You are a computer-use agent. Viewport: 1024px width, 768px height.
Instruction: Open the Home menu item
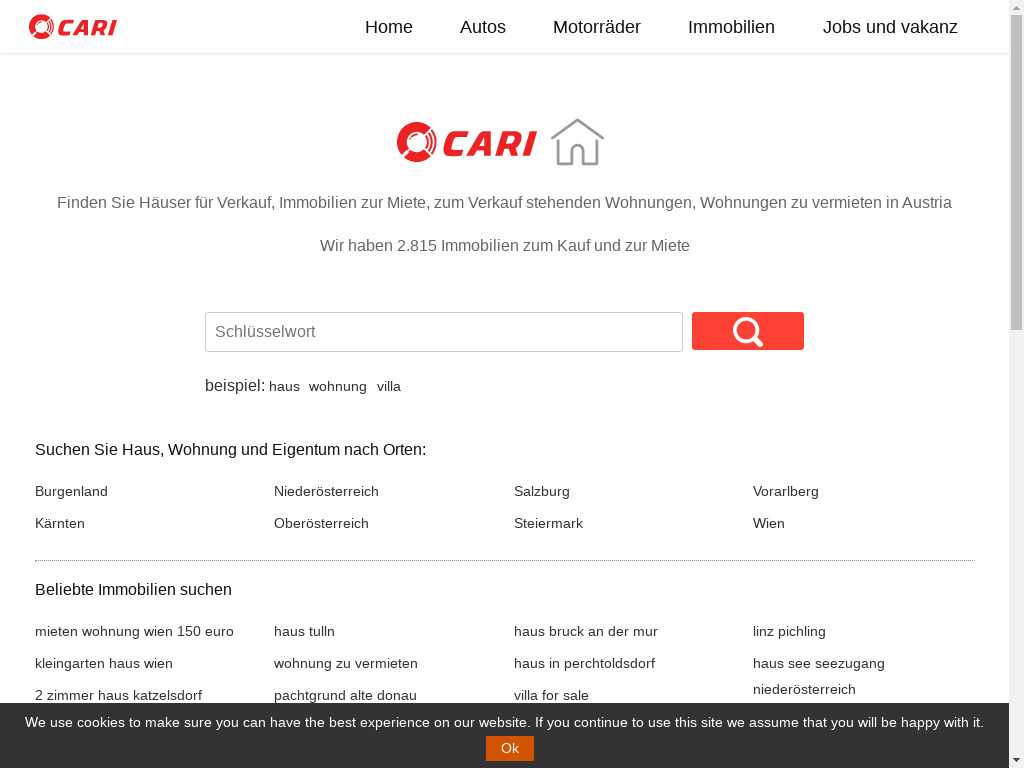click(389, 27)
